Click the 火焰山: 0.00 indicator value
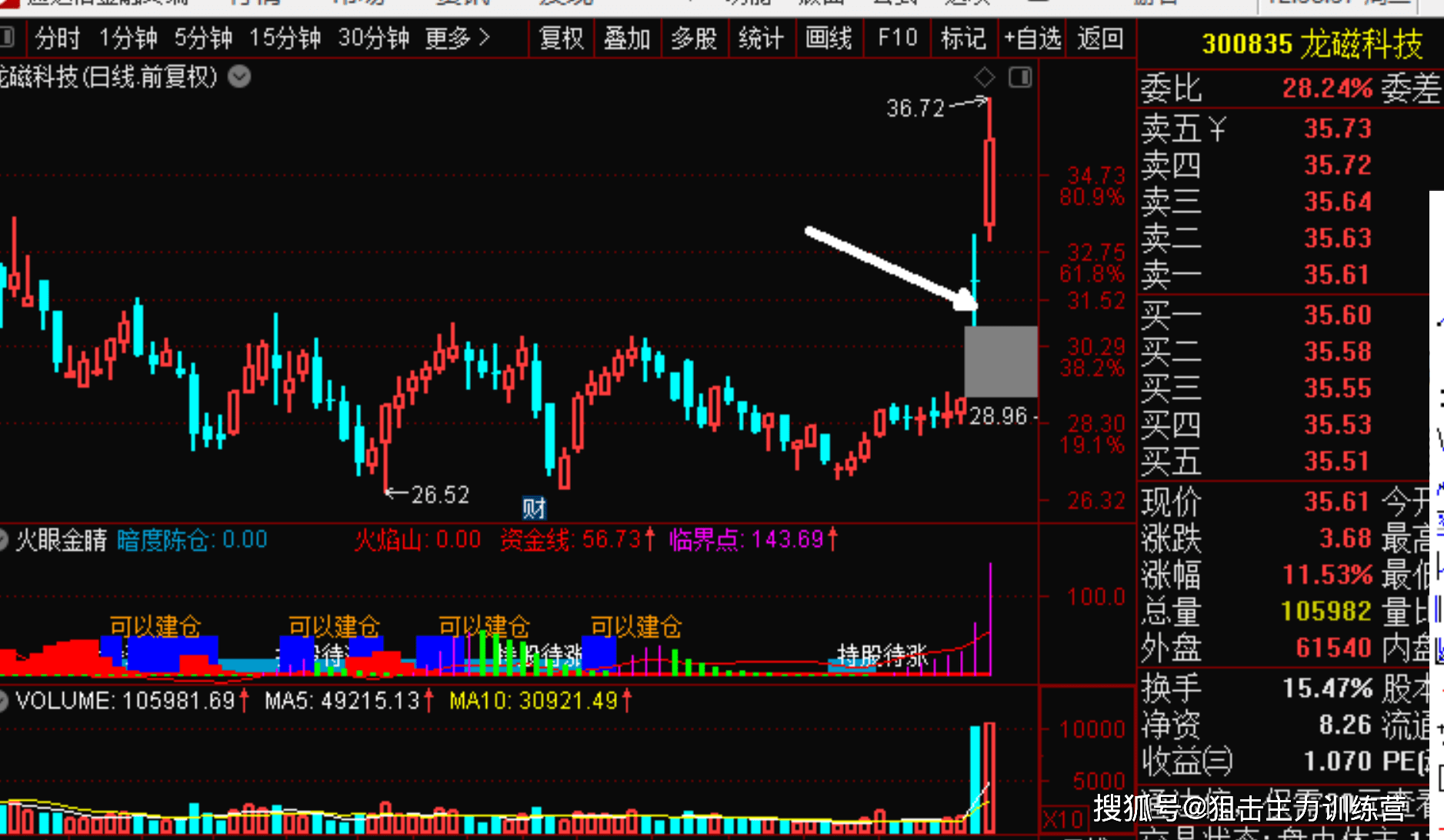 tap(418, 540)
